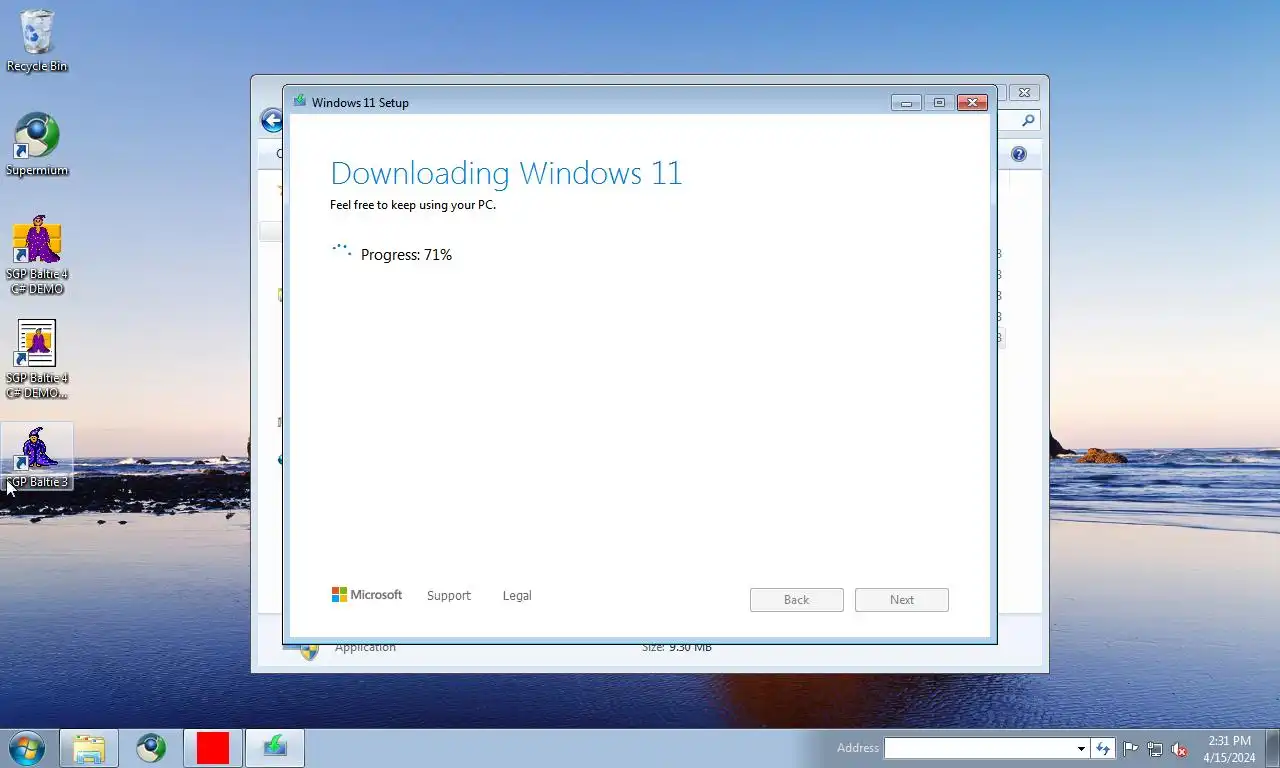
Task: Select the SGP Baltie 4 C# DEMO... document shortcut
Action: pyautogui.click(x=37, y=358)
